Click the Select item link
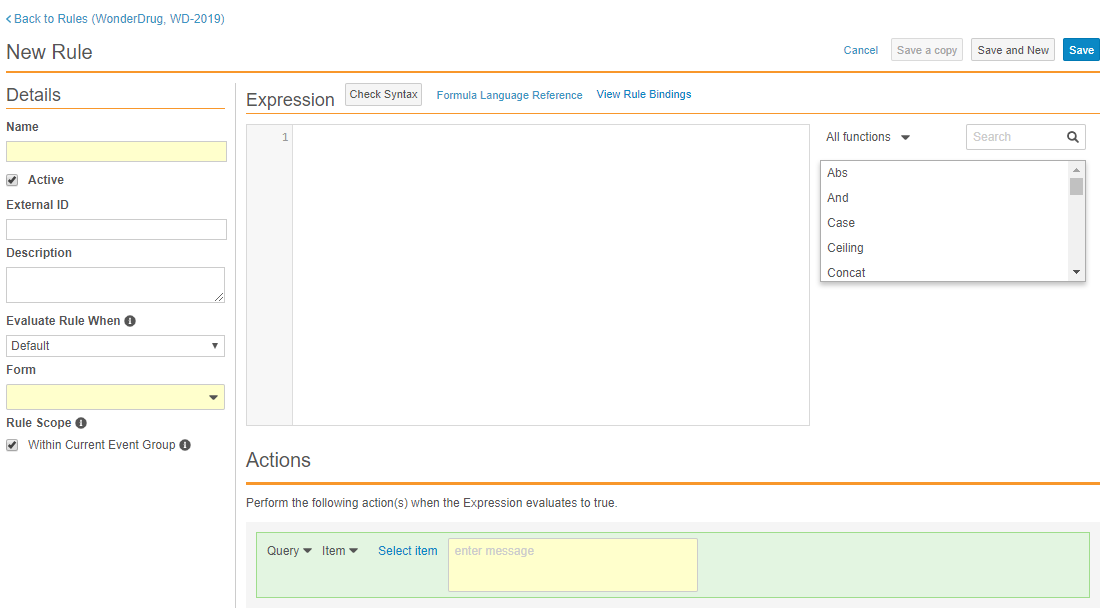Screen dimensions: 1112x612 tap(407, 551)
